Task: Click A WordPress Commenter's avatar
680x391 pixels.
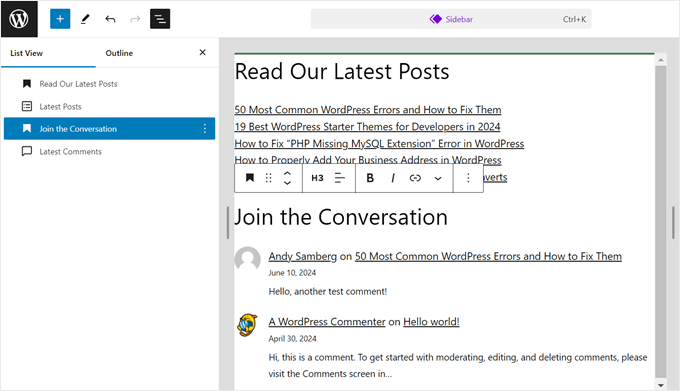Action: pos(247,325)
